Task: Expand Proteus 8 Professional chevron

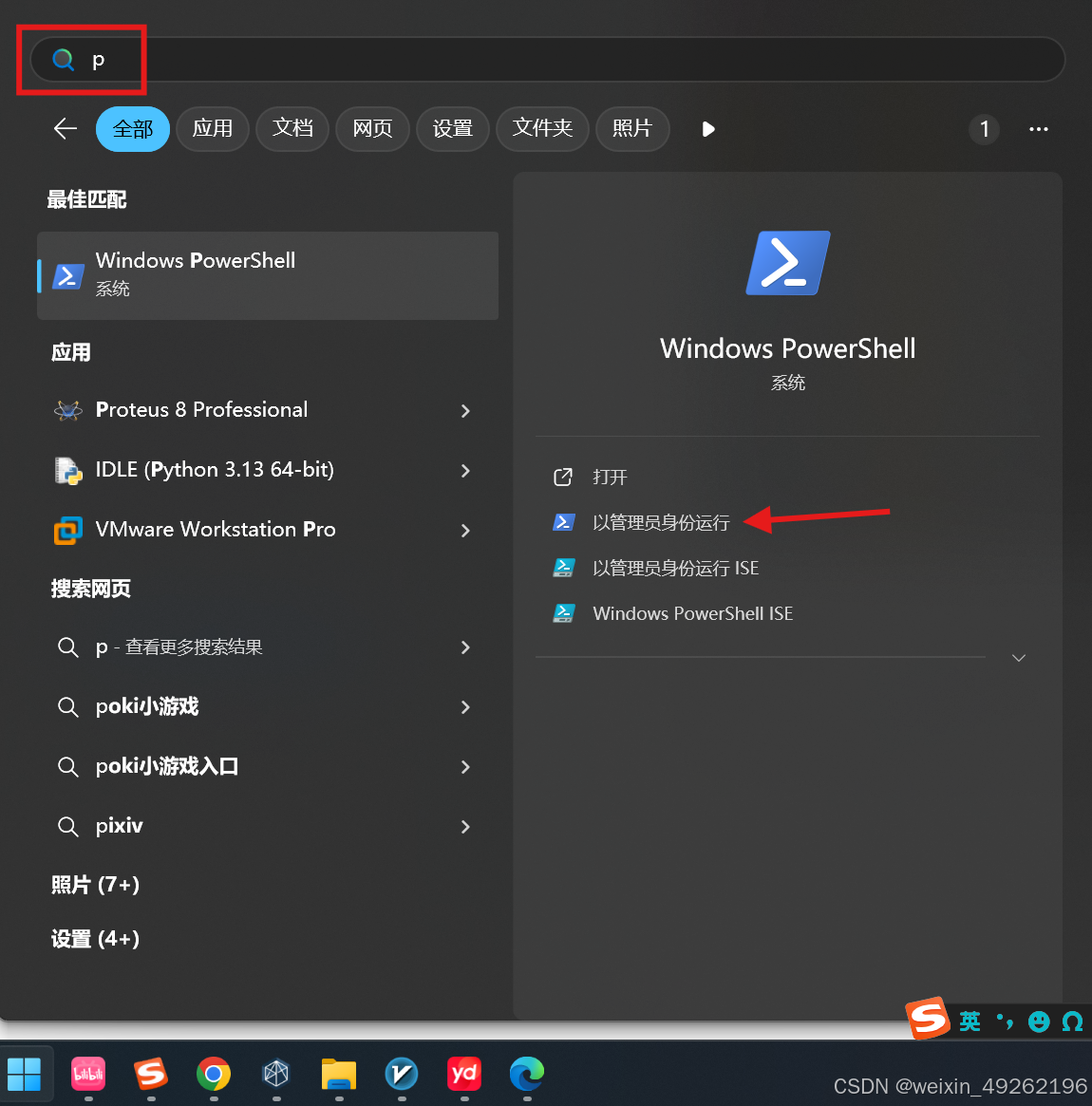Action: (x=465, y=410)
